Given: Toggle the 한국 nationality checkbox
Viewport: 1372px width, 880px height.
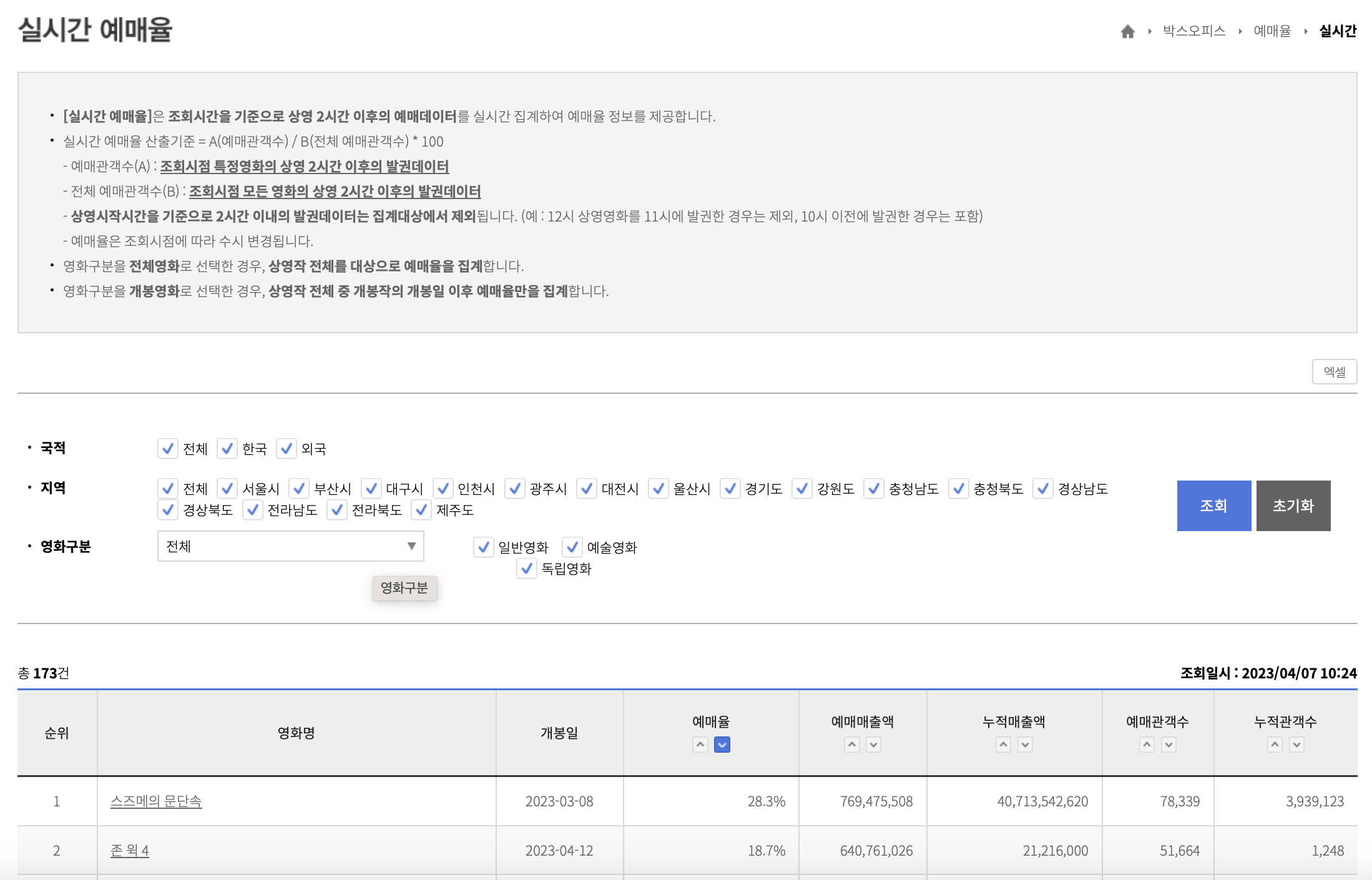Looking at the screenshot, I should tap(227, 449).
